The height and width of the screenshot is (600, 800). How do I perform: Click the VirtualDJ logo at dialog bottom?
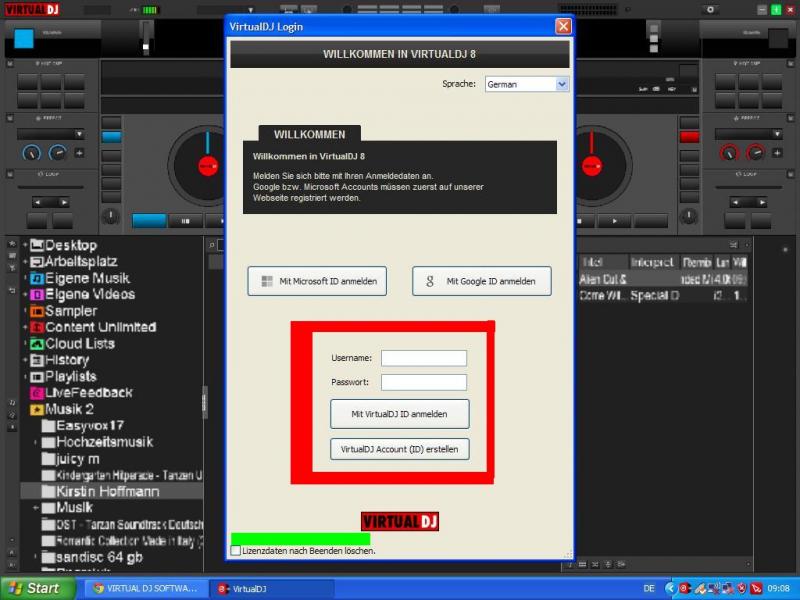click(400, 521)
